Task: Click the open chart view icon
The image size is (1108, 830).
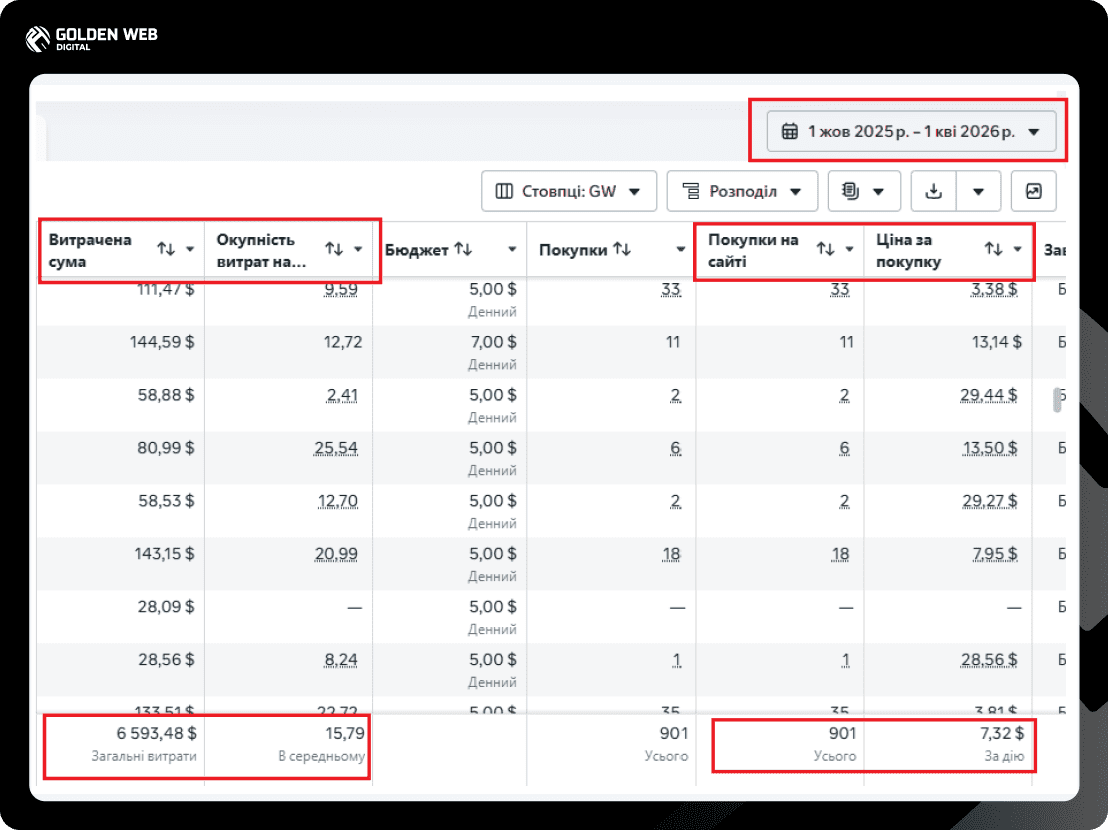Action: [1034, 191]
